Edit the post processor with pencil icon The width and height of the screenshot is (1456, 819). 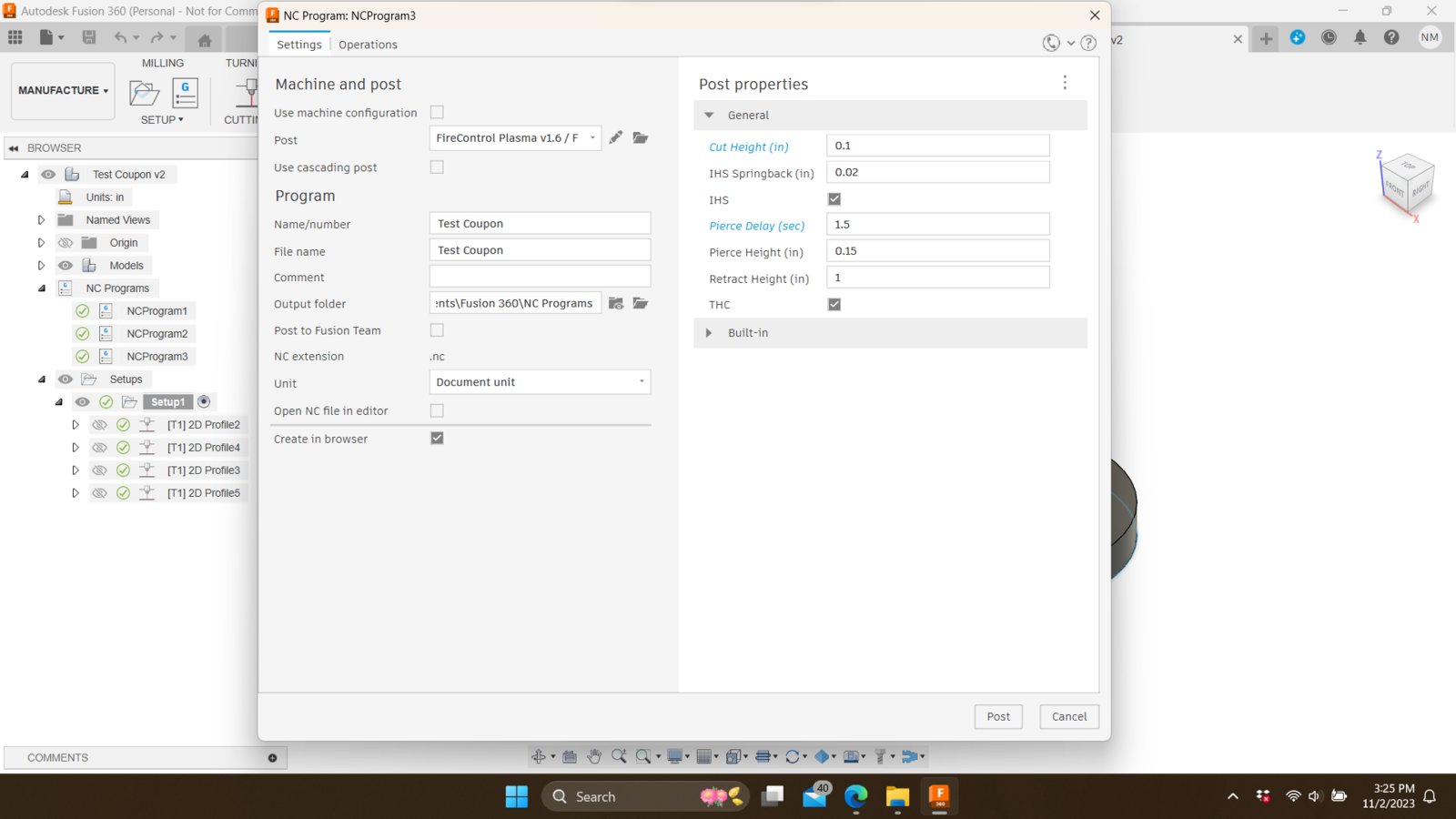coord(616,137)
